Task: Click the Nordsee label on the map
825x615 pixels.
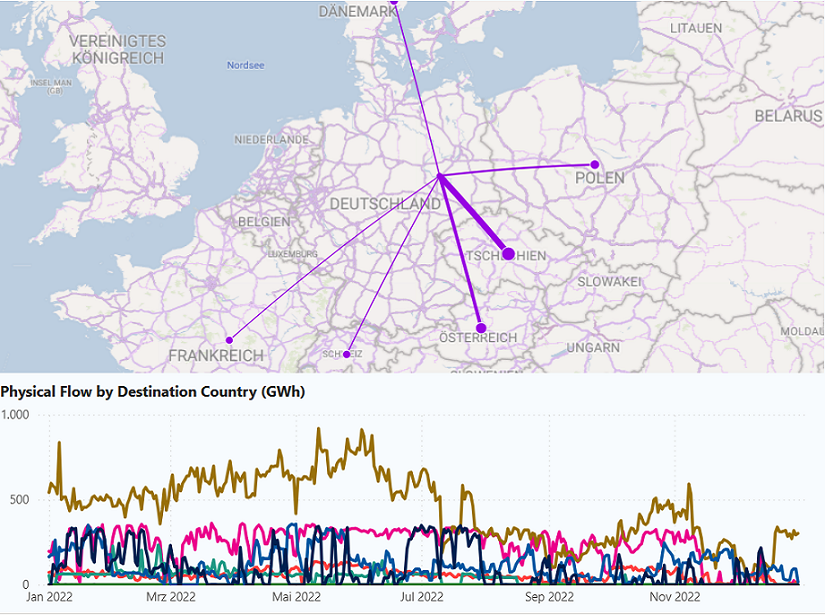Action: pyautogui.click(x=245, y=65)
